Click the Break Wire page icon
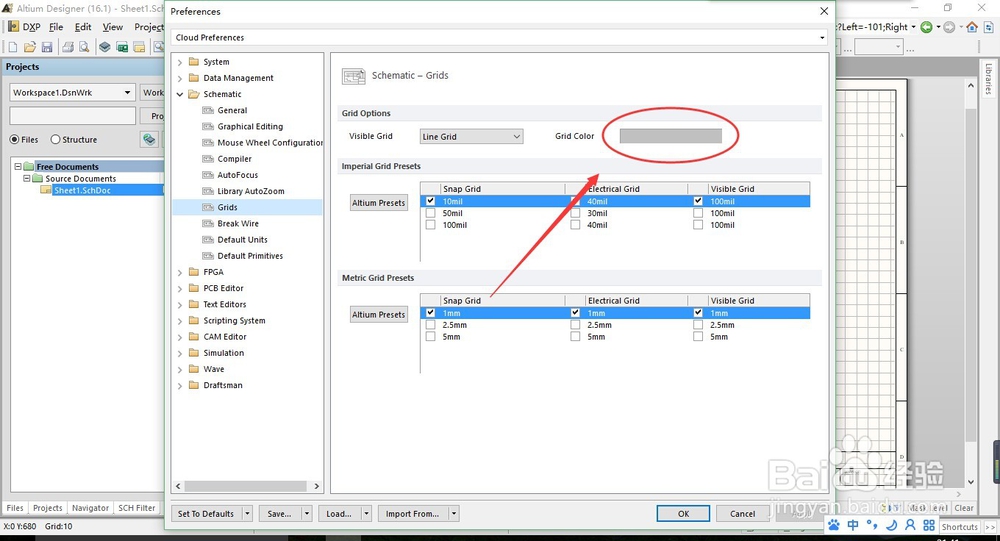 207,223
